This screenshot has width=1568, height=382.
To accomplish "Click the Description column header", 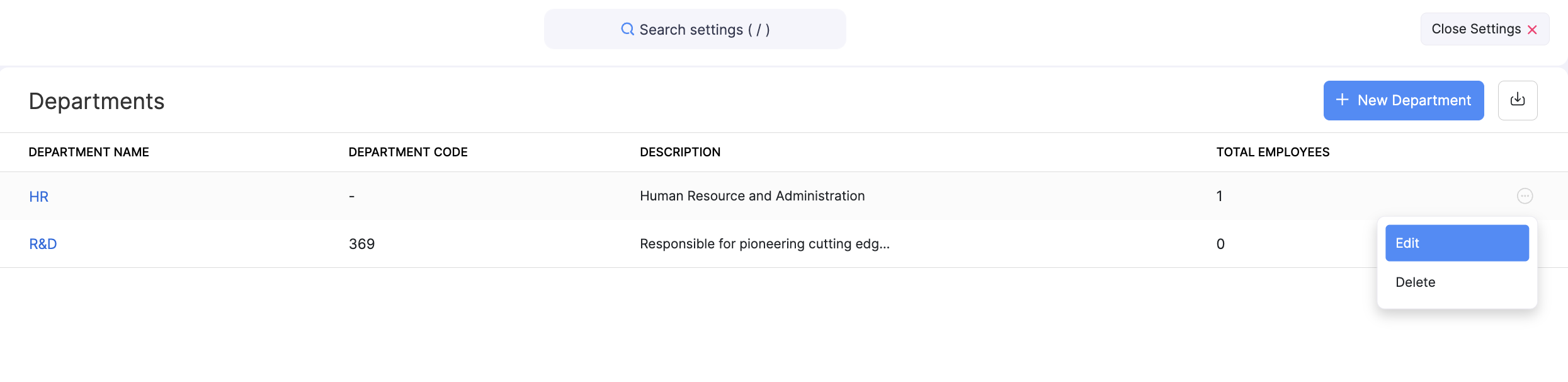I will click(679, 152).
